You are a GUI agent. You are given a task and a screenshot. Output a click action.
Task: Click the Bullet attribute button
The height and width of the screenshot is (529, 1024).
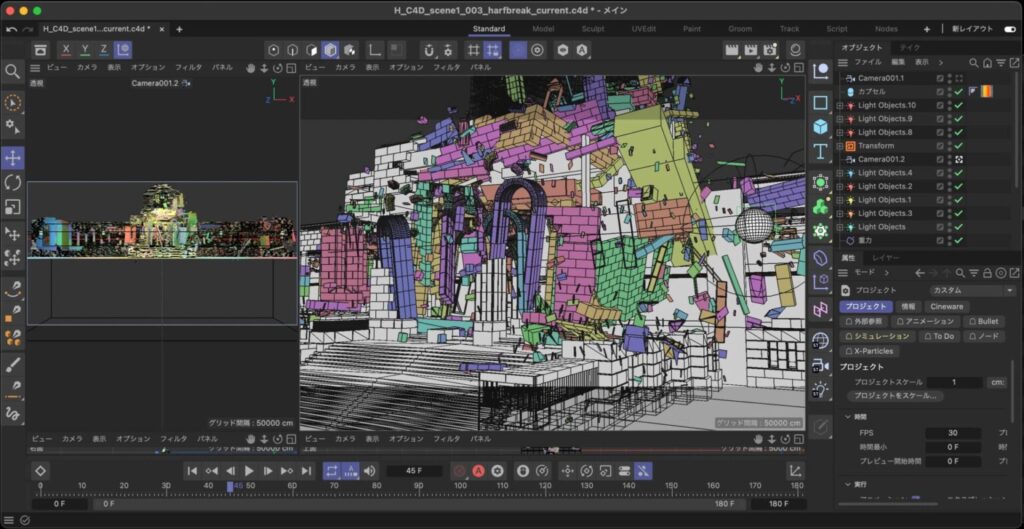986,321
